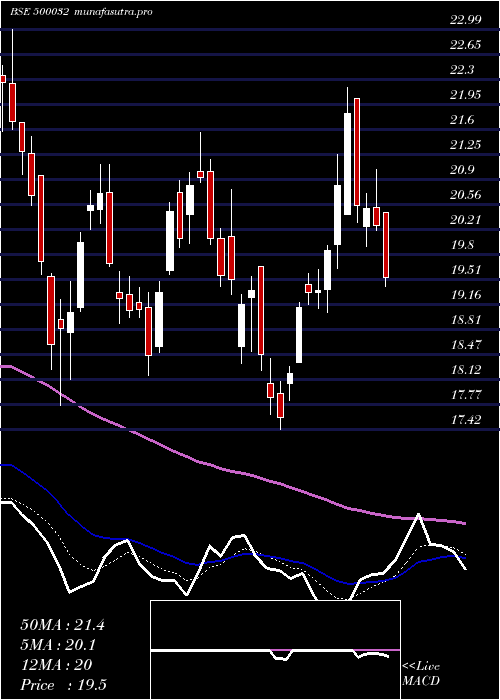Click the 22.99 price axis label
The image size is (500, 700).
(465, 20)
